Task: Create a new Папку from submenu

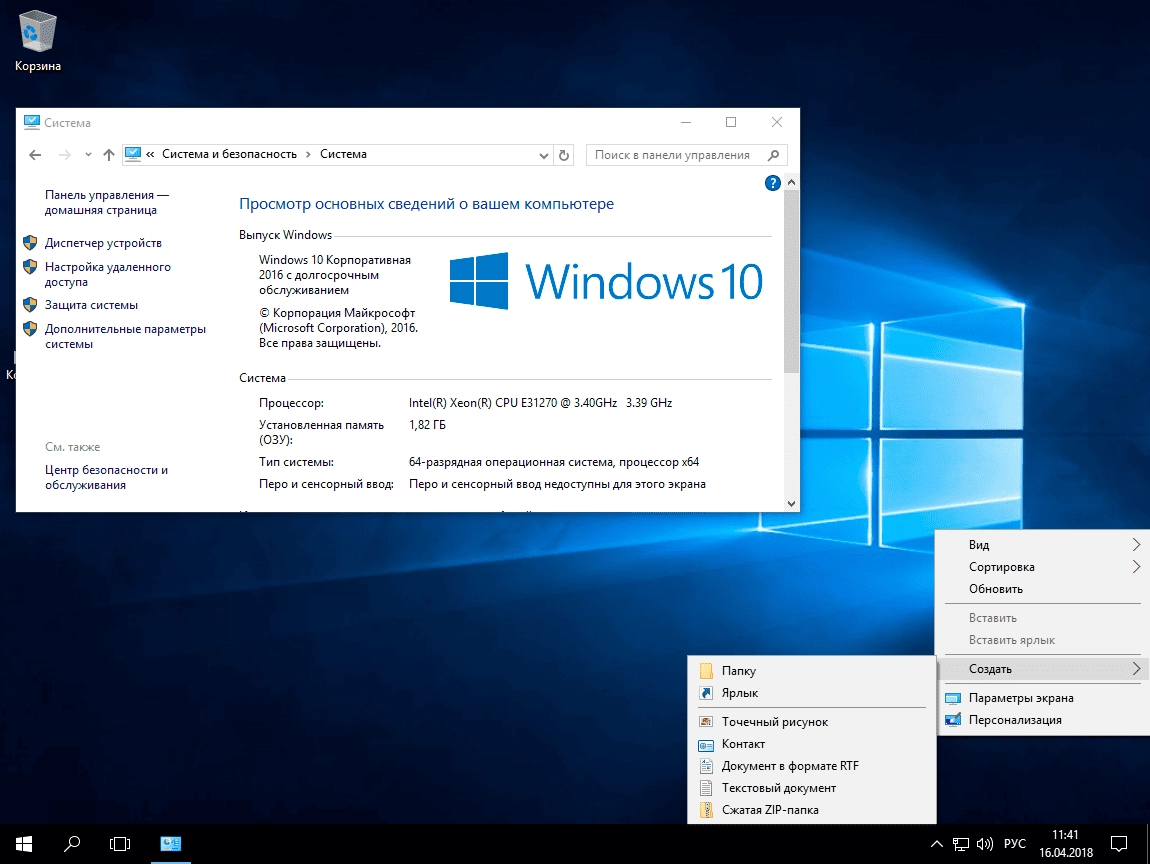Action: click(811, 670)
